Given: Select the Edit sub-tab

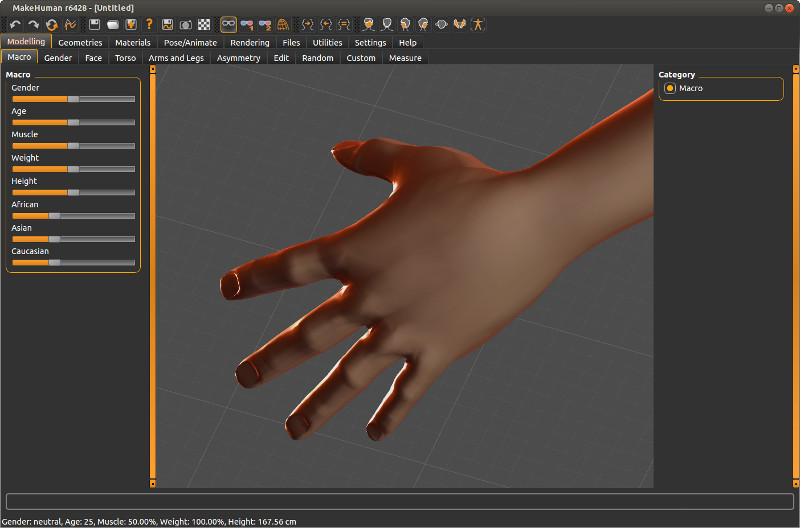Looking at the screenshot, I should point(281,58).
